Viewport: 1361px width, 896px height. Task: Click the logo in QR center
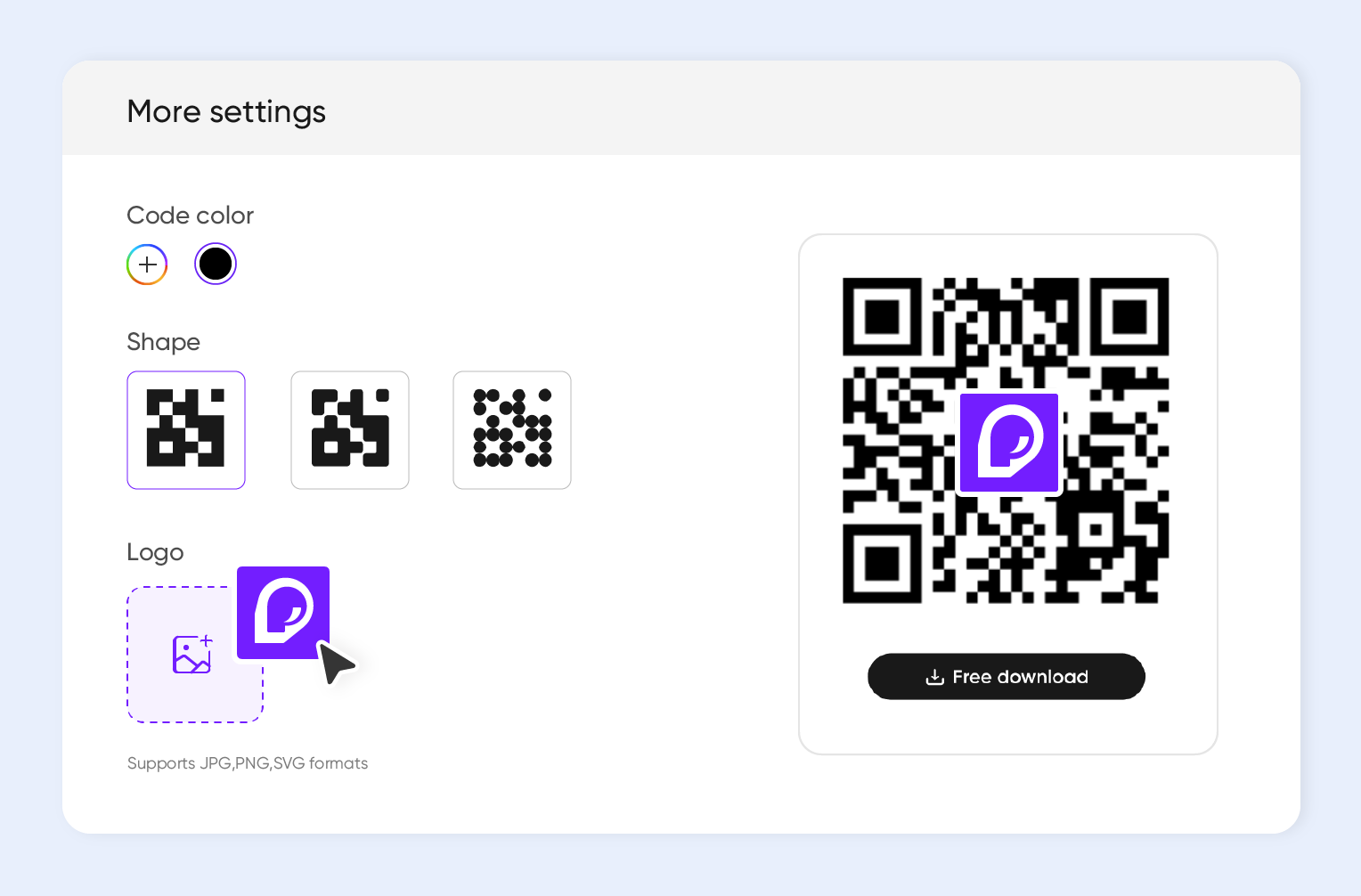click(1009, 443)
